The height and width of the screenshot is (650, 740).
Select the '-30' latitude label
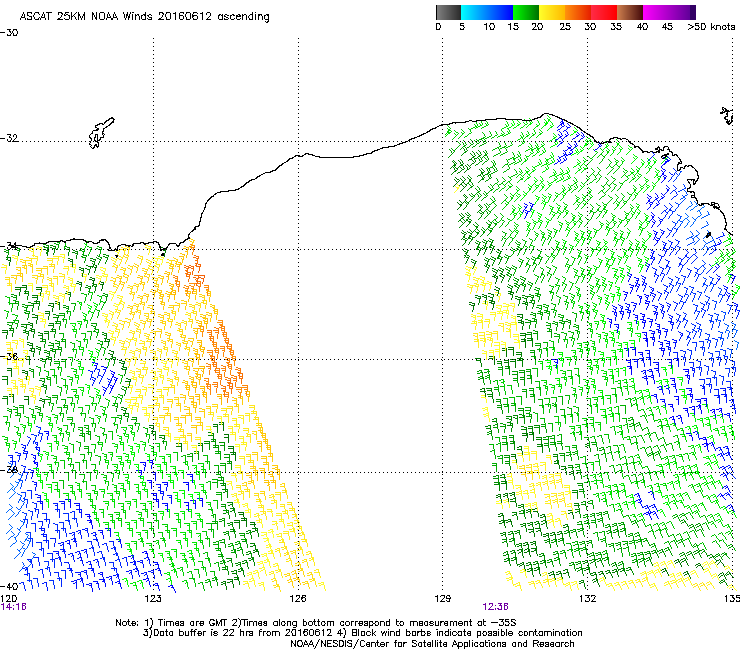(9, 33)
